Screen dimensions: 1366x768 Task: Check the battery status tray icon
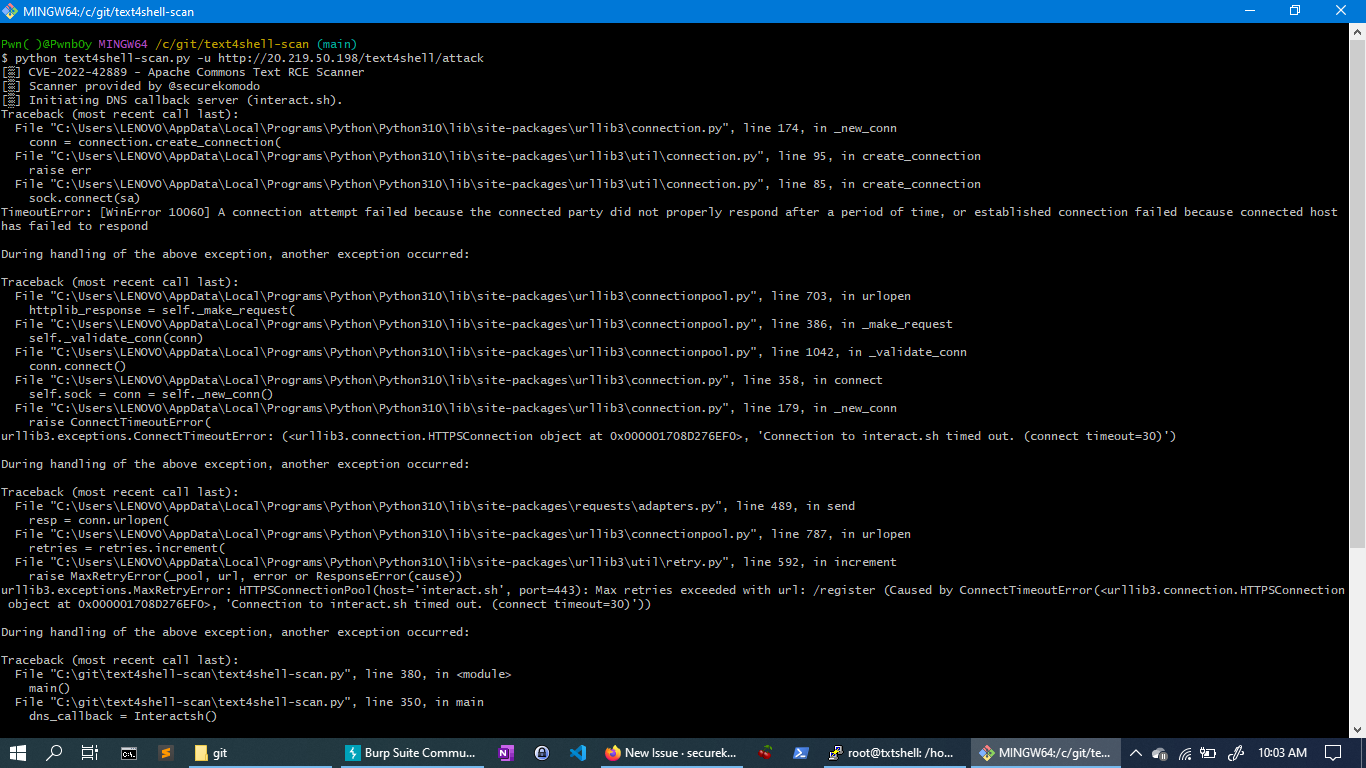pos(1209,753)
